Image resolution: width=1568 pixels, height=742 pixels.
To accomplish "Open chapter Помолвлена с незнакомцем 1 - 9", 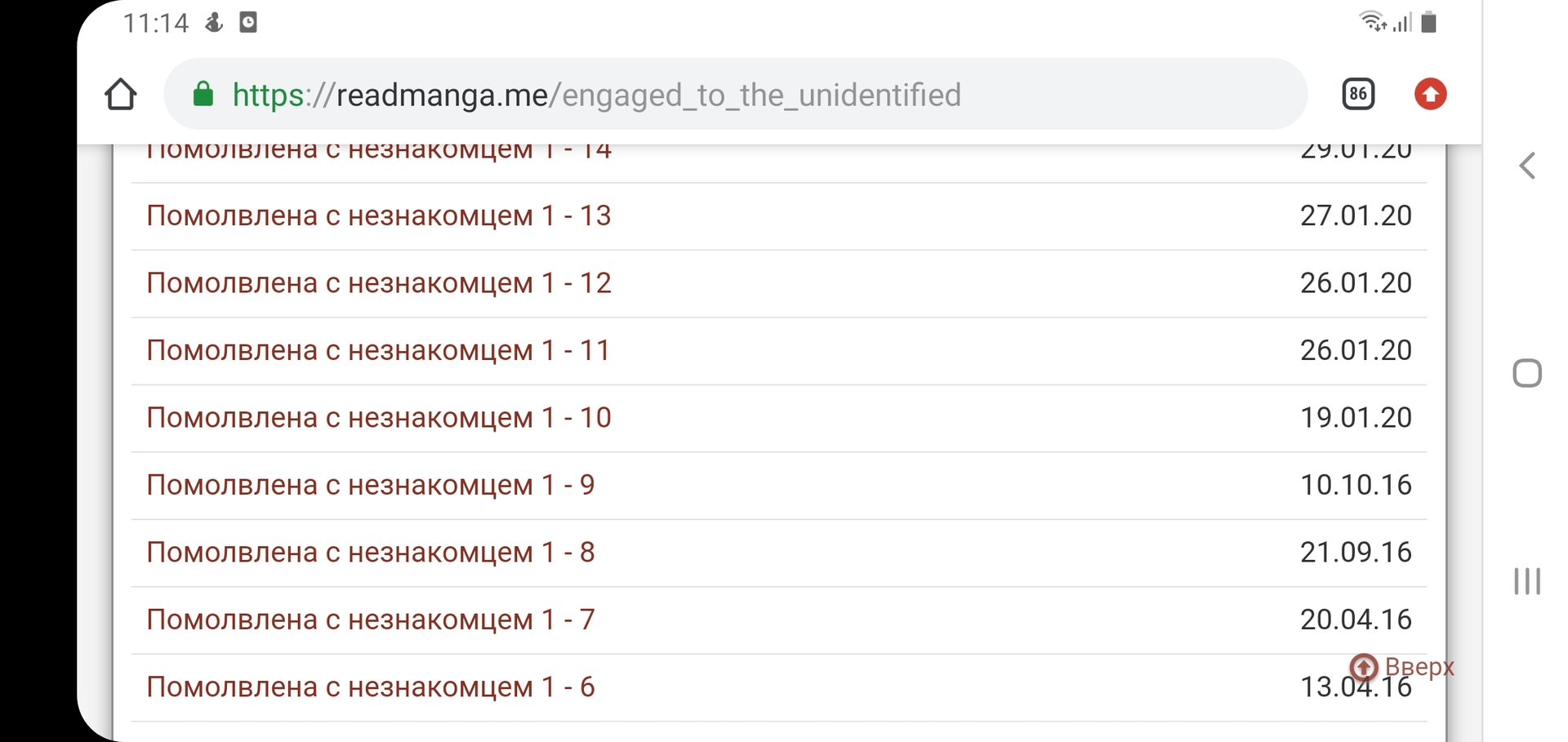I will 371,486.
